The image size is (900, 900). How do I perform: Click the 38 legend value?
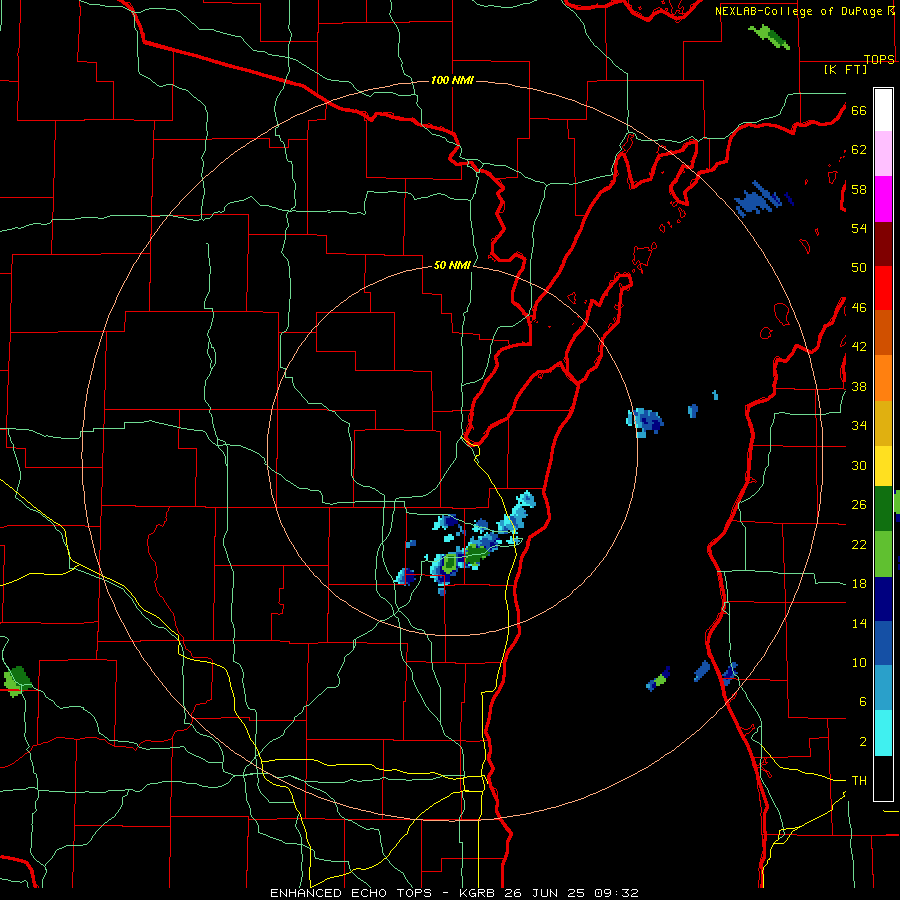point(859,386)
